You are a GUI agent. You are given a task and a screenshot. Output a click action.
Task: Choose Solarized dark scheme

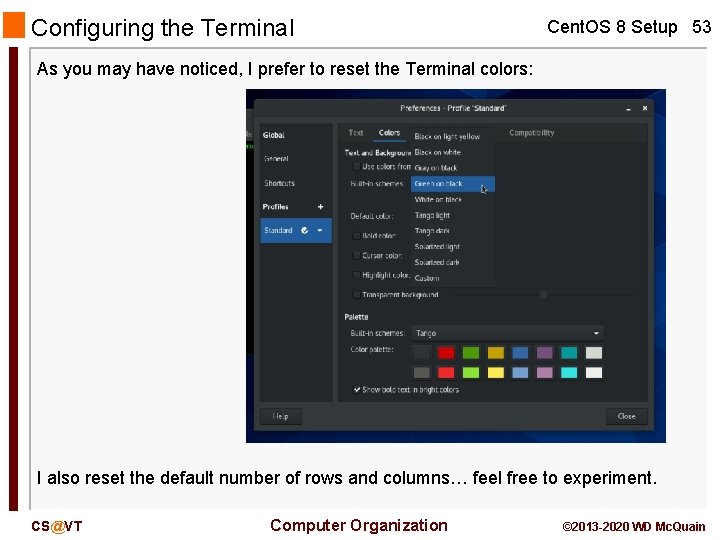(453, 262)
